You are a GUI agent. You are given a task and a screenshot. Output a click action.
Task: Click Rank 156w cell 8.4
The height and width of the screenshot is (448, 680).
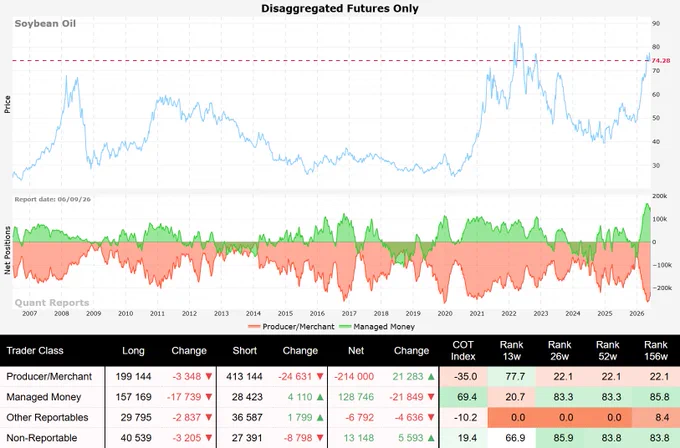point(656,417)
